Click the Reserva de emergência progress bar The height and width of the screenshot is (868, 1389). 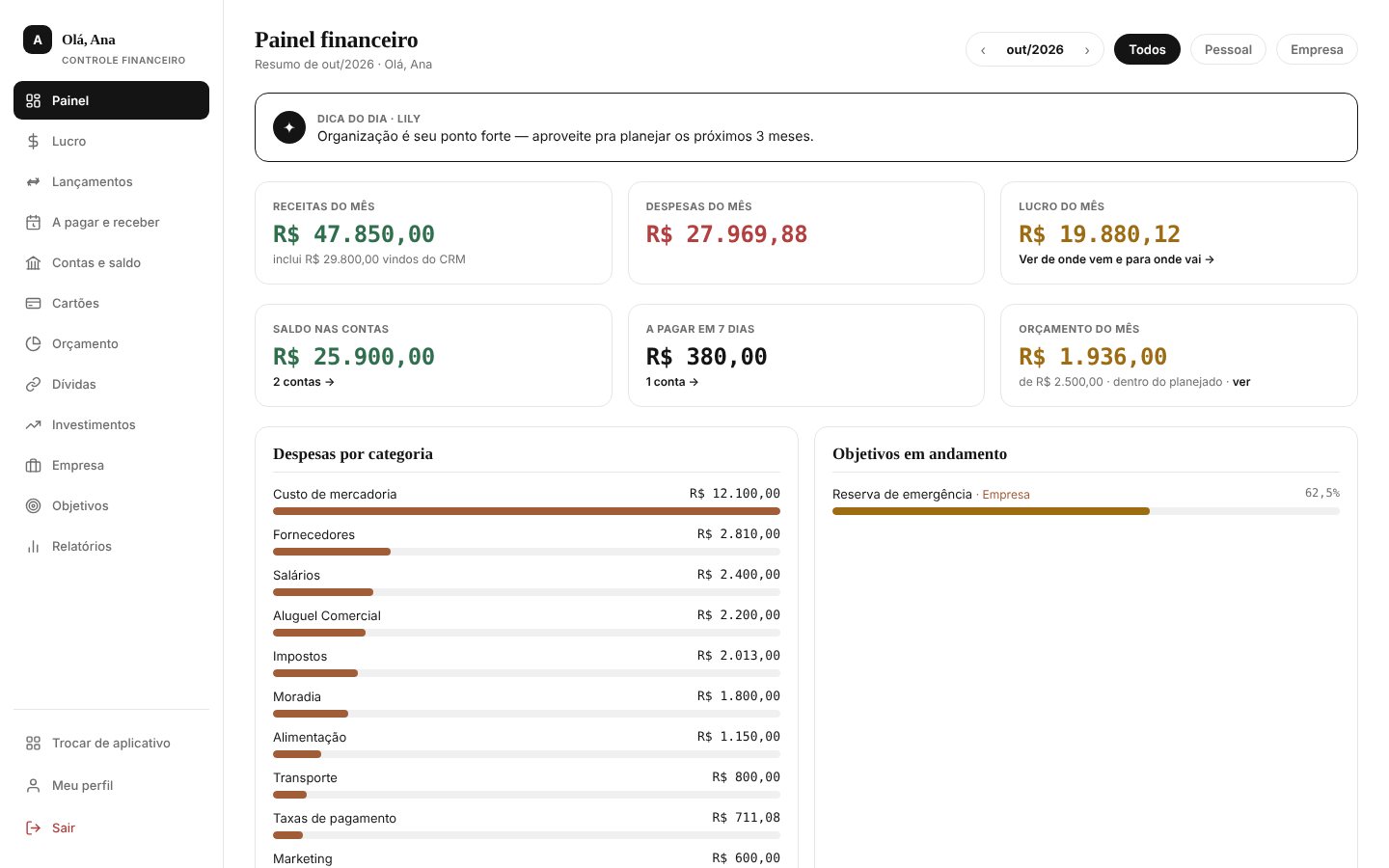(1086, 511)
